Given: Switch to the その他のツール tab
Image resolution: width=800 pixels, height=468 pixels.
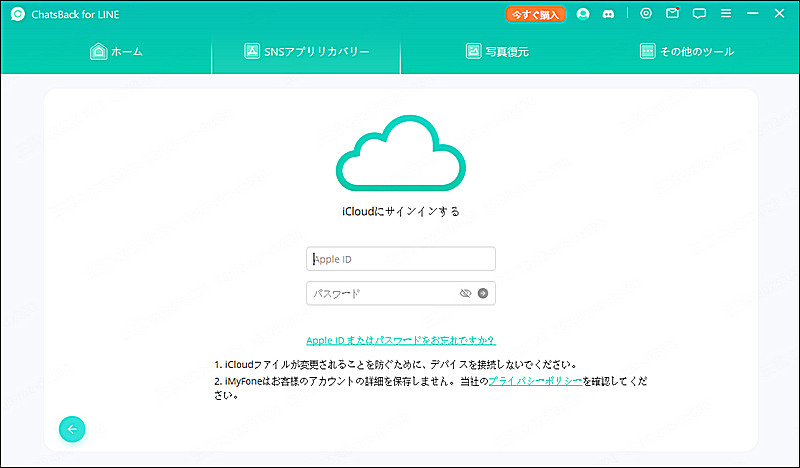Looking at the screenshot, I should point(687,51).
